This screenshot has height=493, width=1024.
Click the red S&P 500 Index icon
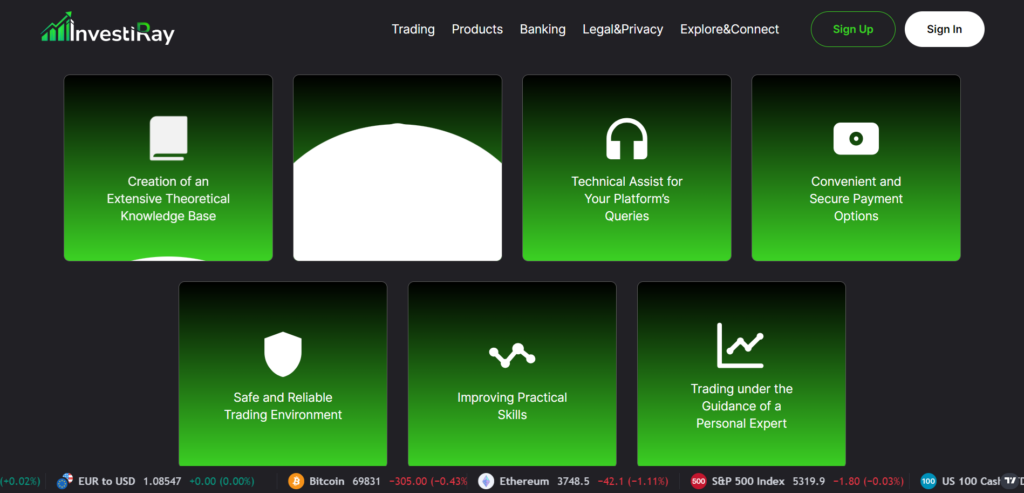(699, 481)
